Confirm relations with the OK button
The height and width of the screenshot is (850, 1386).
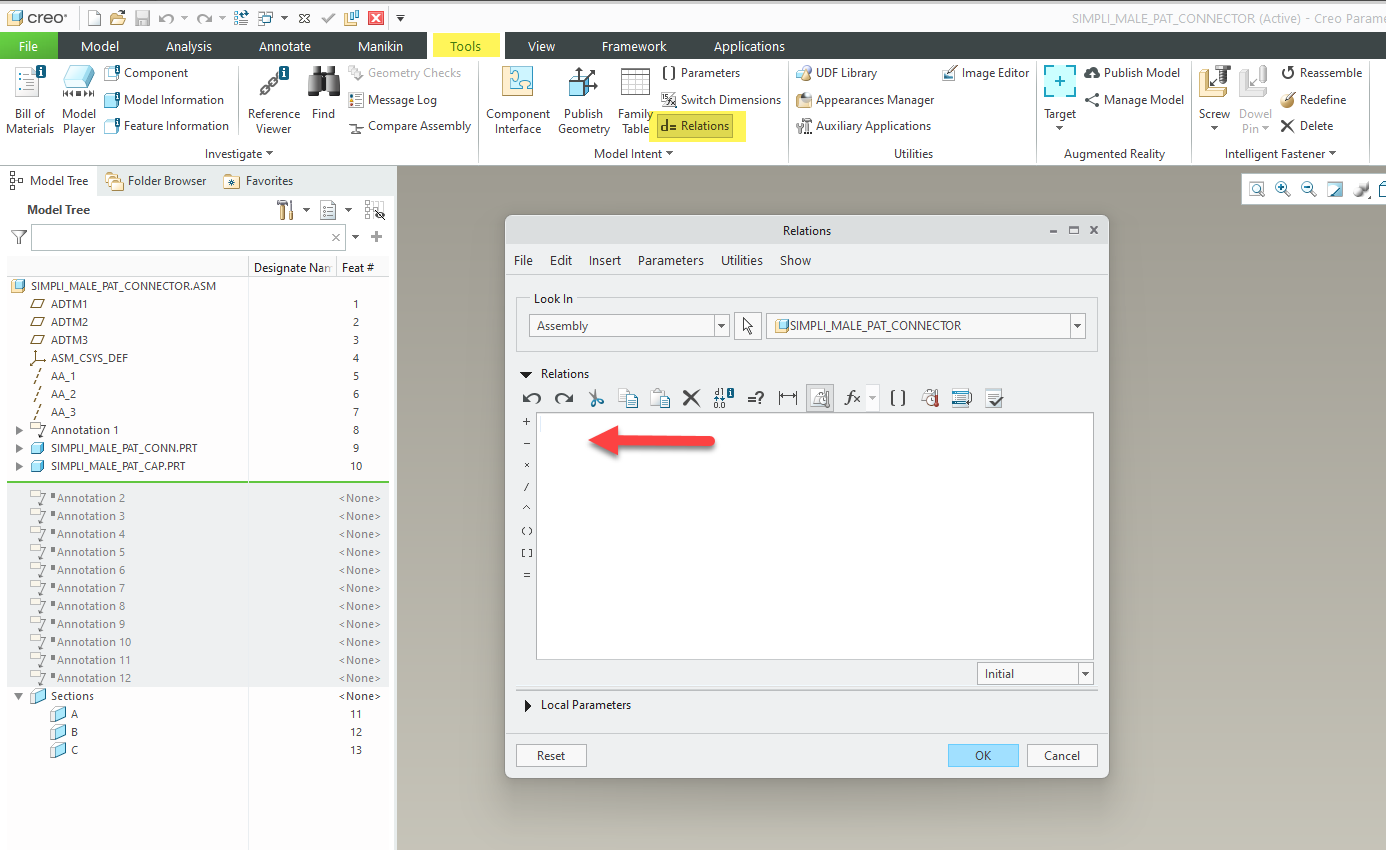(x=983, y=755)
